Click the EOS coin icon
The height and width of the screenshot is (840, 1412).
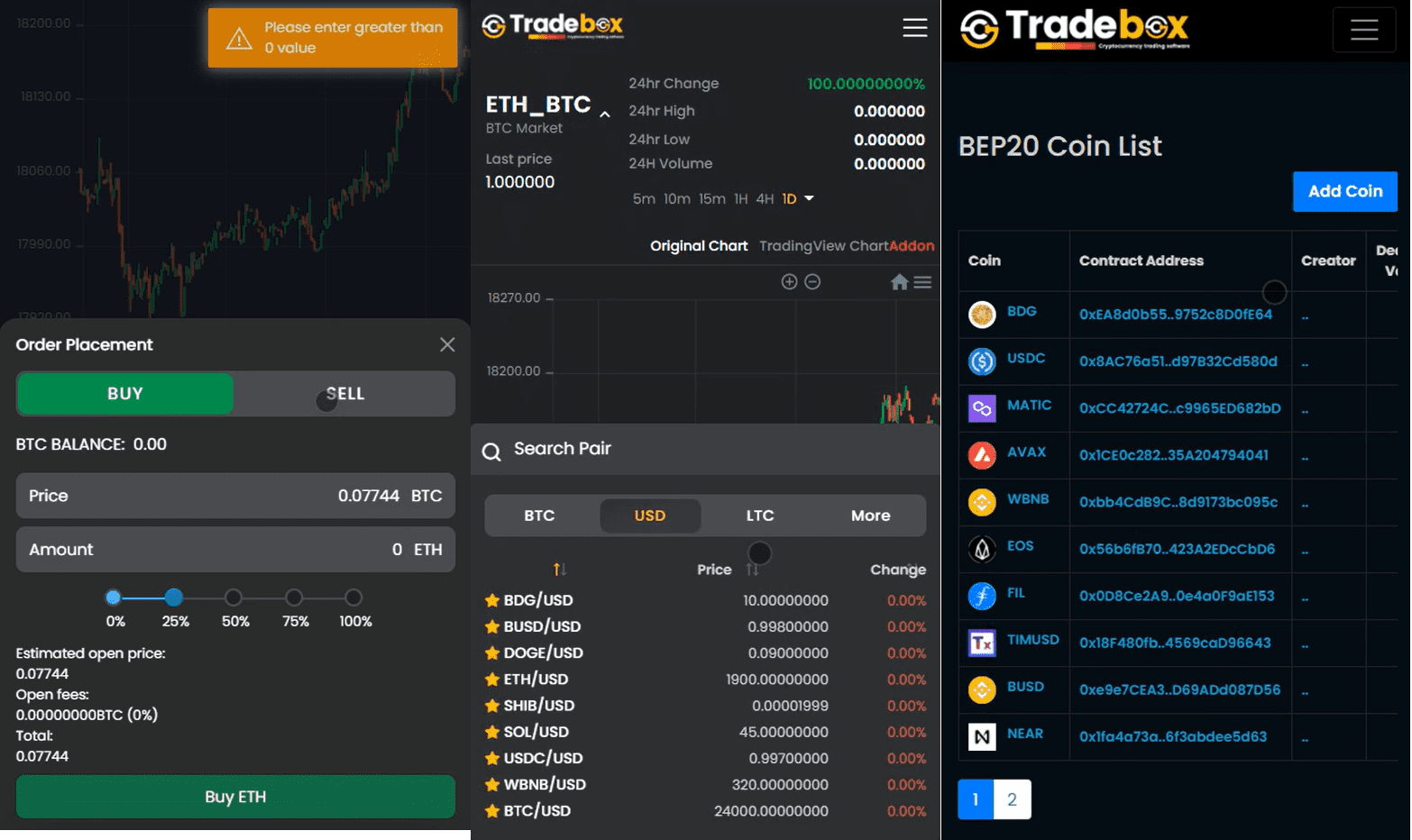pyautogui.click(x=982, y=549)
